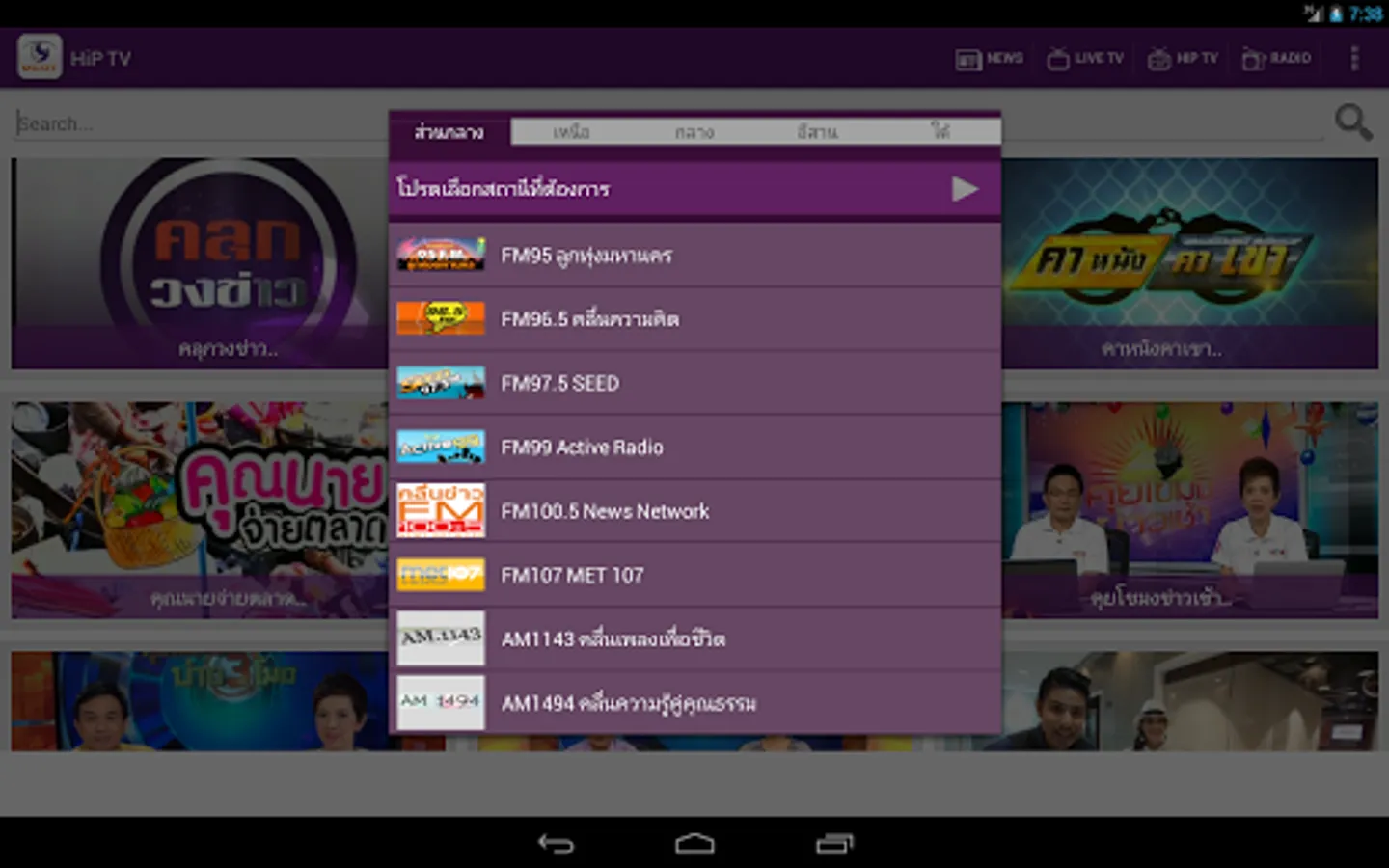This screenshot has height=868, width=1389.
Task: Select FM100.5 News Network station
Action: point(694,511)
